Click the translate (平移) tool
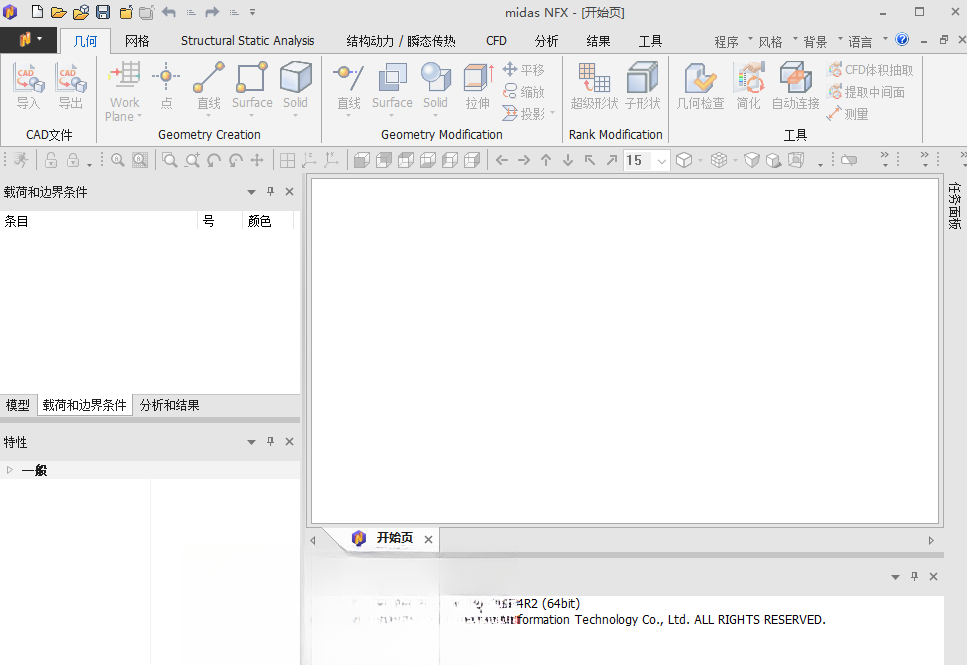Viewport: 967px width, 665px height. coord(524,70)
